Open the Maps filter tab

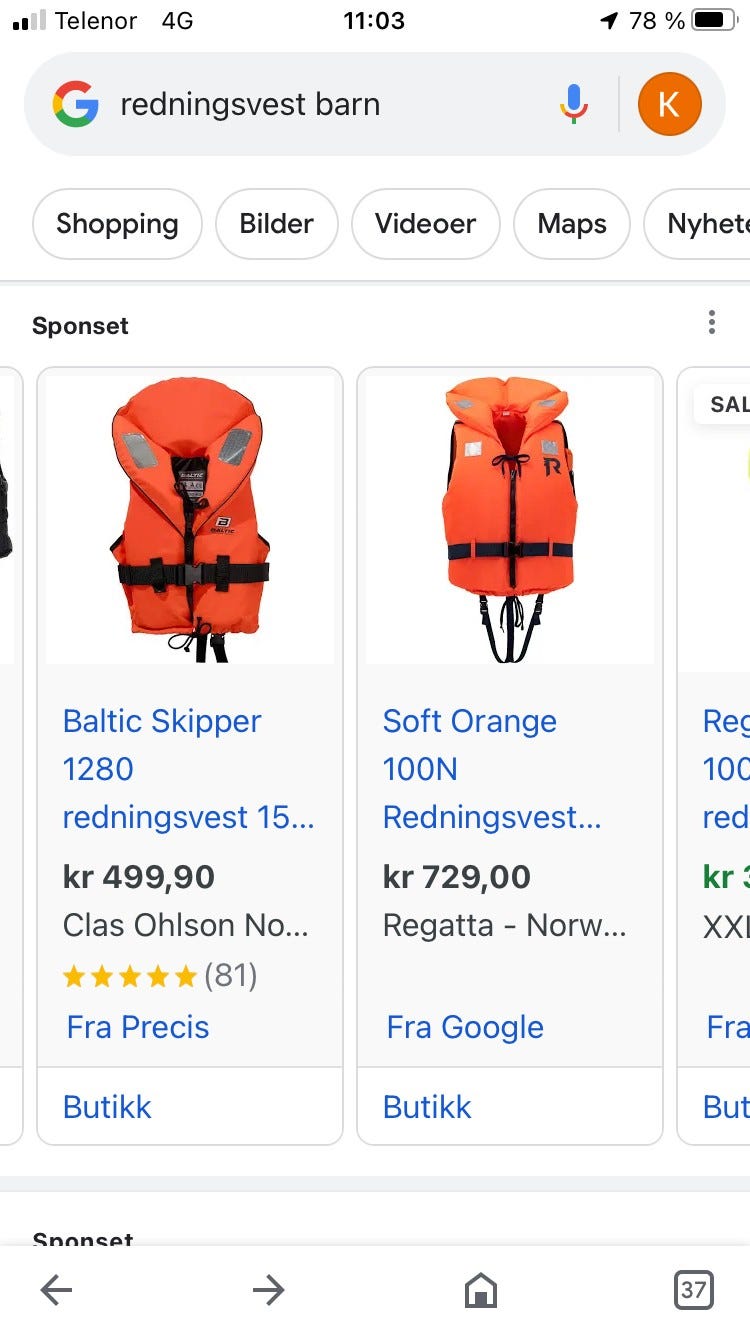coord(572,224)
